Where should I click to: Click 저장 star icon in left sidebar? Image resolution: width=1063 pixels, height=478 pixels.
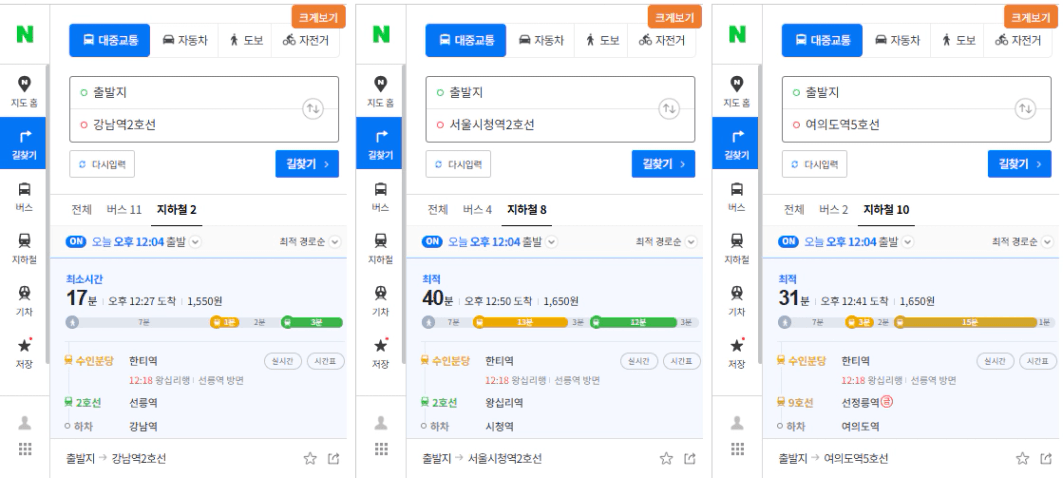coord(24,346)
